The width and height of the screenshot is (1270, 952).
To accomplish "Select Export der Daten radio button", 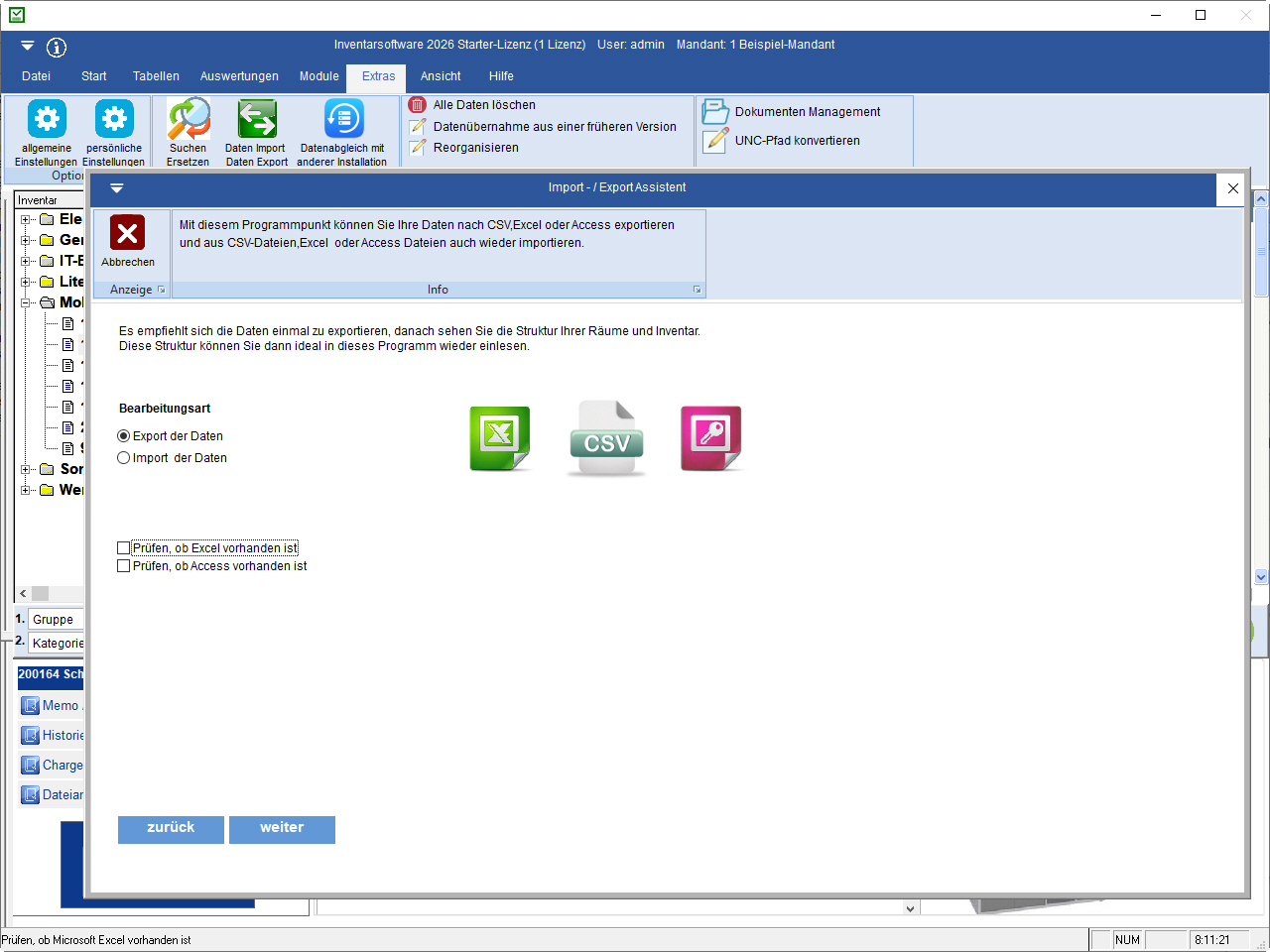I will pyautogui.click(x=124, y=436).
